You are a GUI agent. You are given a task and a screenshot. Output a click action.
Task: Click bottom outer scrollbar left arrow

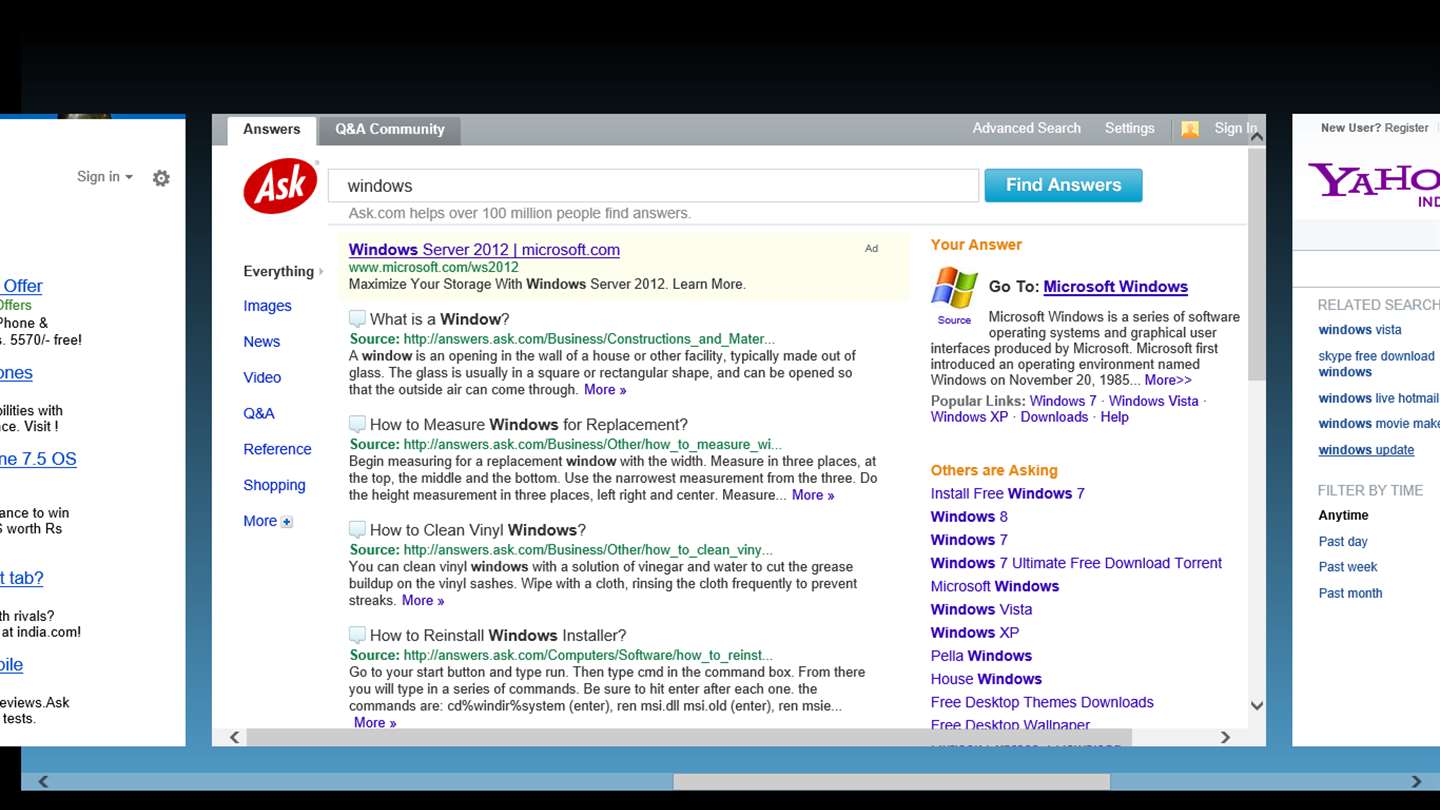pos(43,781)
